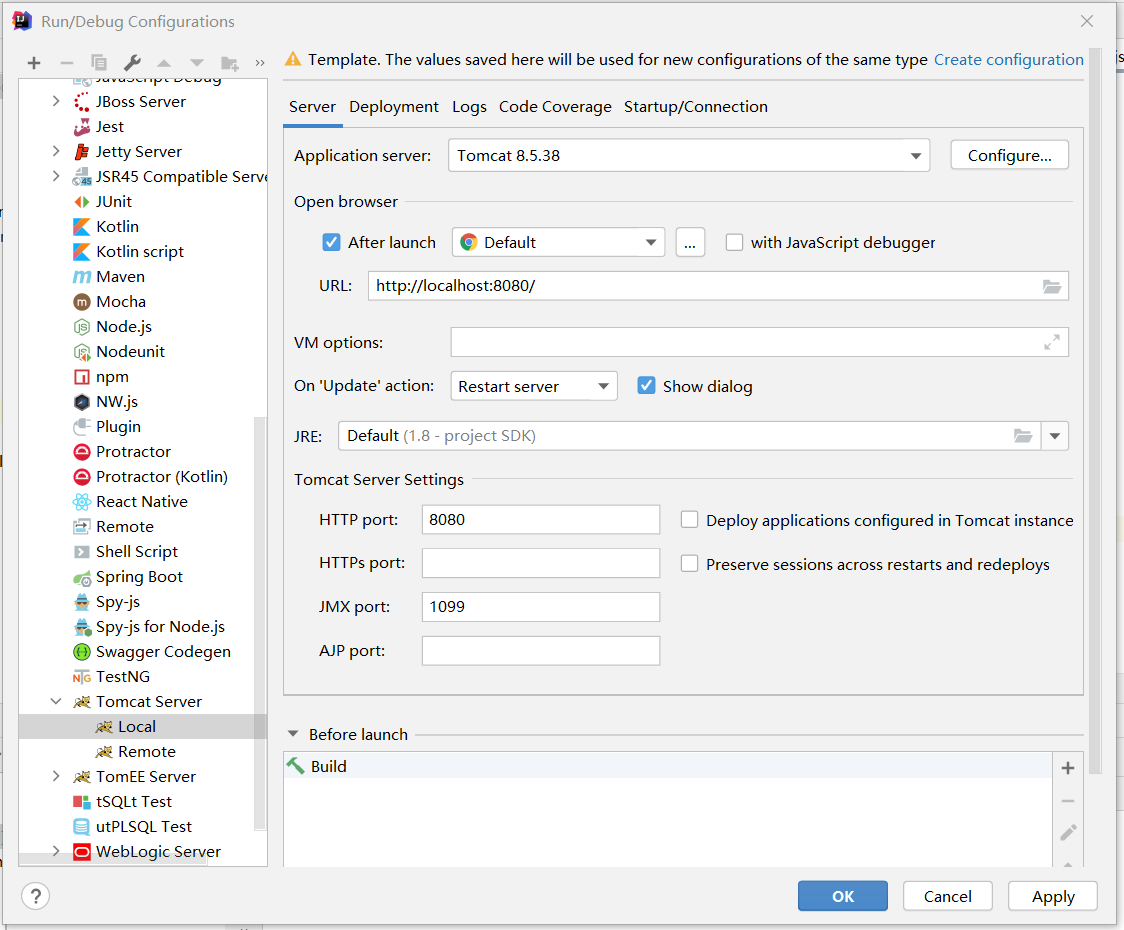The height and width of the screenshot is (930, 1124).
Task: Switch to Logs tab
Action: pyautogui.click(x=470, y=107)
